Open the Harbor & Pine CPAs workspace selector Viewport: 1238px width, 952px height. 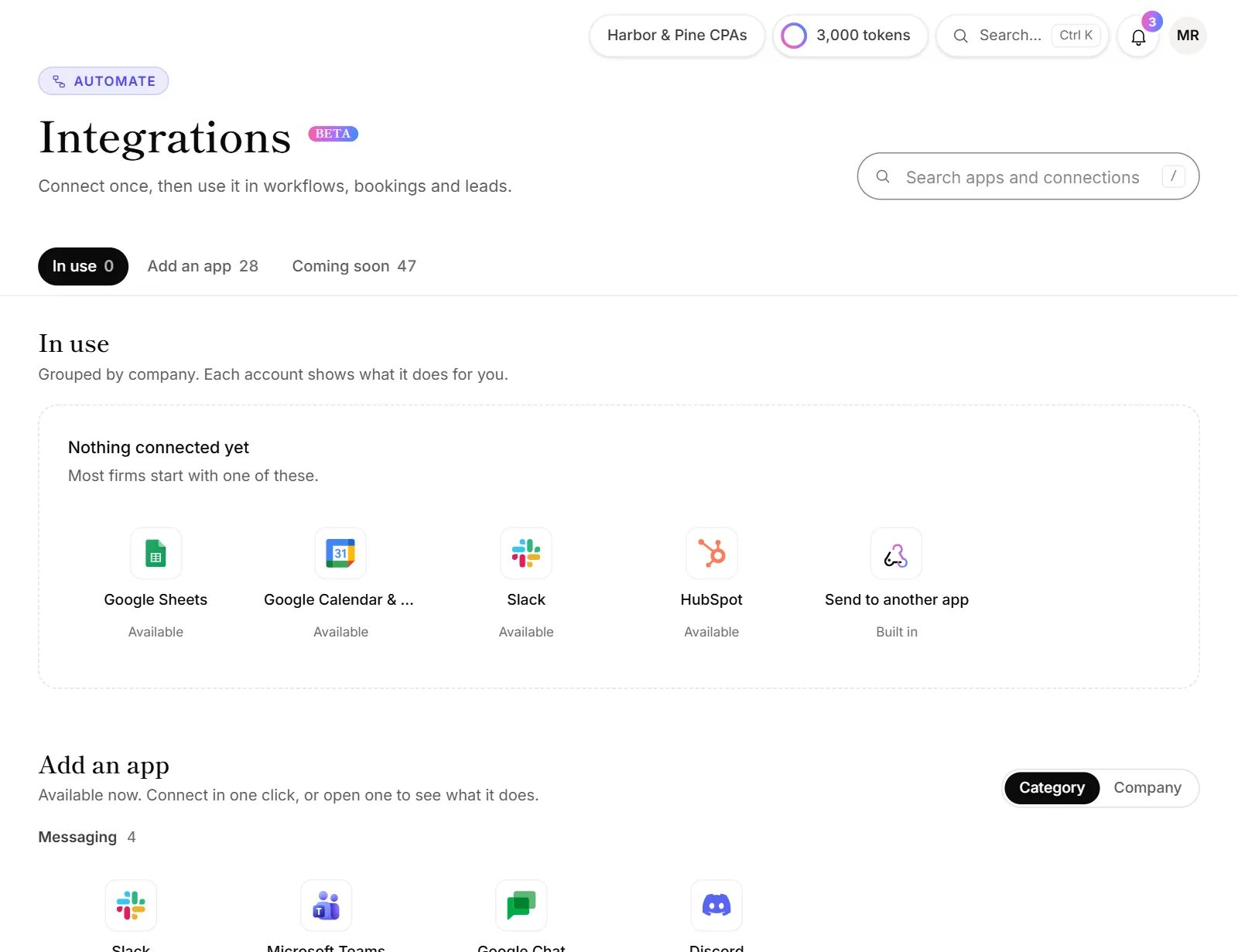coord(677,36)
